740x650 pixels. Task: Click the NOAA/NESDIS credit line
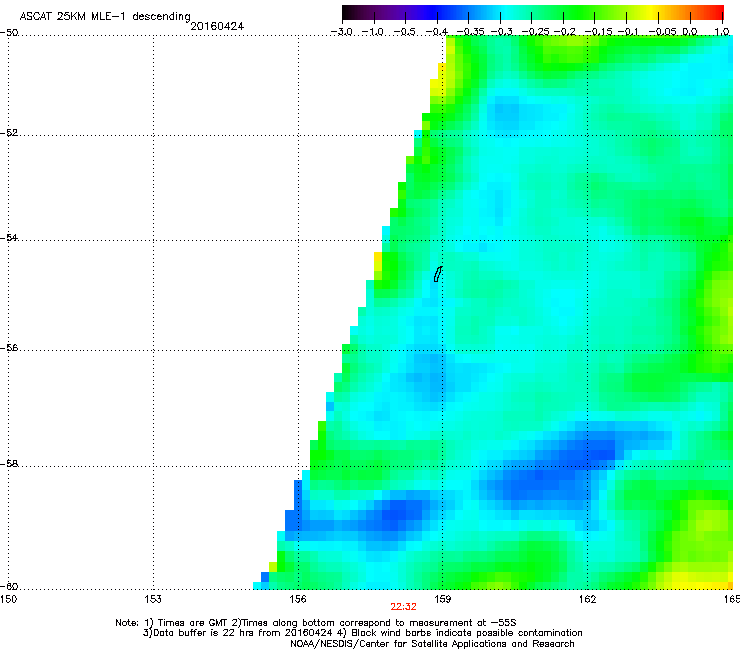tap(432, 644)
